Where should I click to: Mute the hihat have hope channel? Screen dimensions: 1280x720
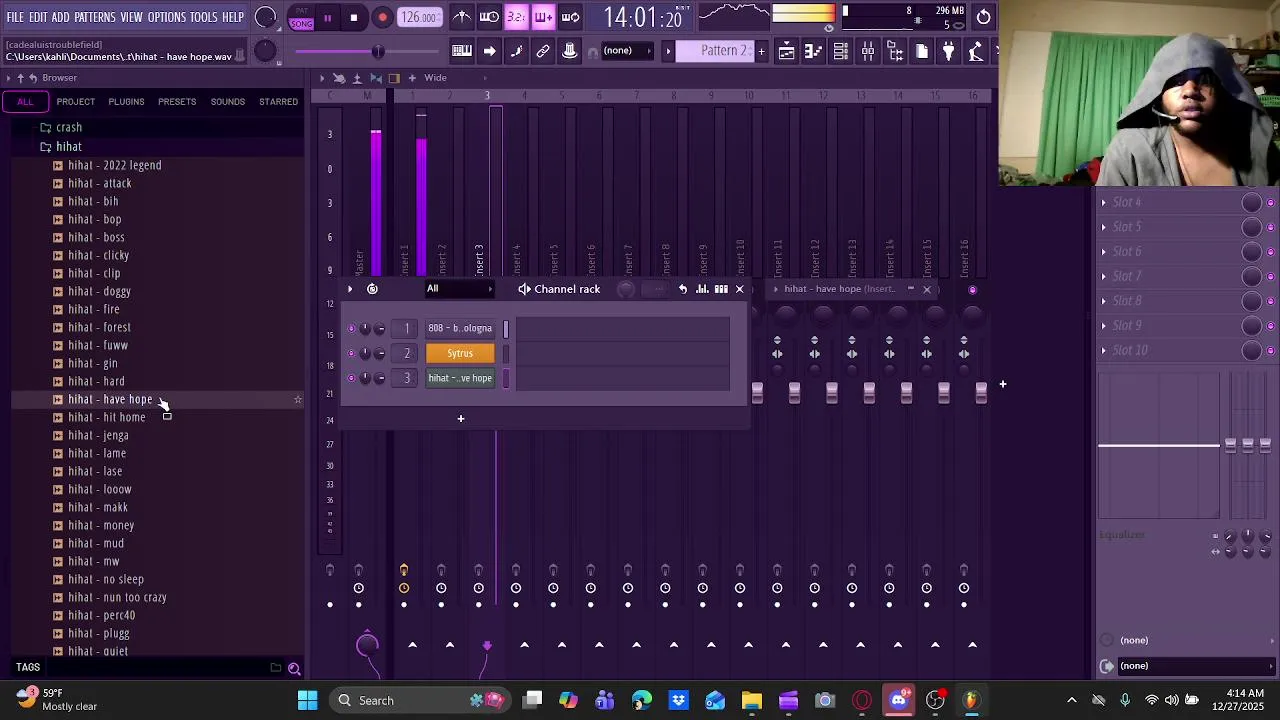click(x=351, y=378)
